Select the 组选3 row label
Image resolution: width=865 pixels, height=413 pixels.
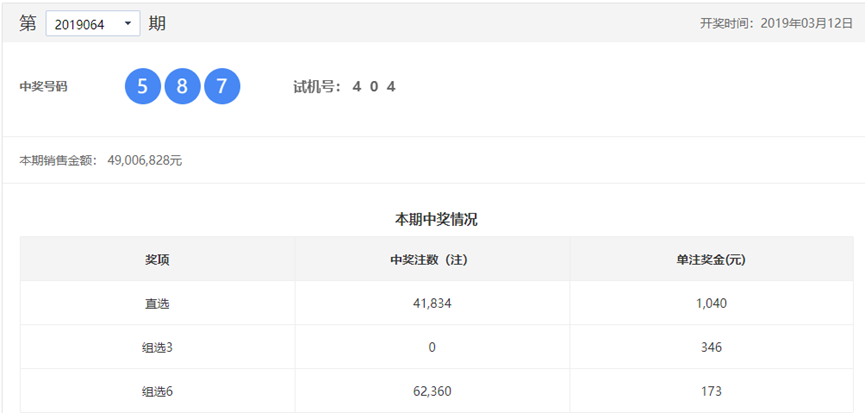(x=157, y=347)
